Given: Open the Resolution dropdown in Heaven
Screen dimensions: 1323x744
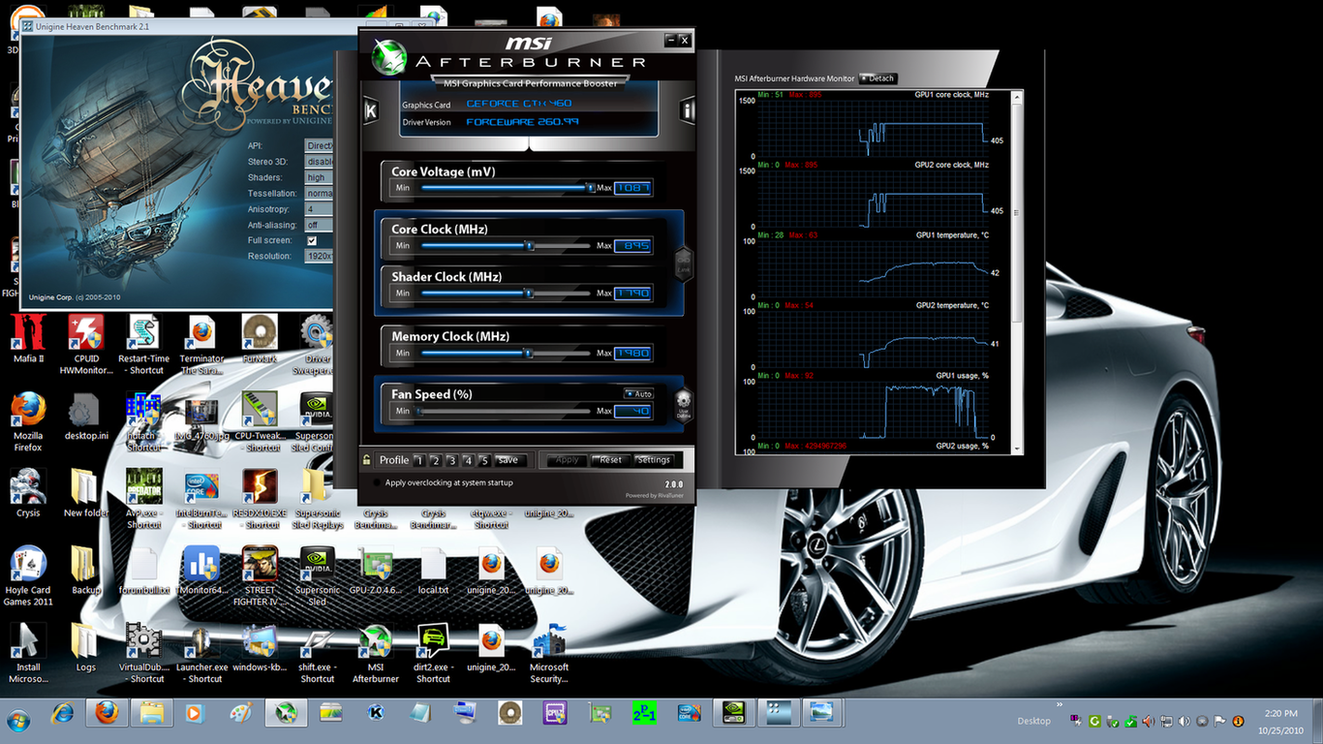Looking at the screenshot, I should 319,256.
